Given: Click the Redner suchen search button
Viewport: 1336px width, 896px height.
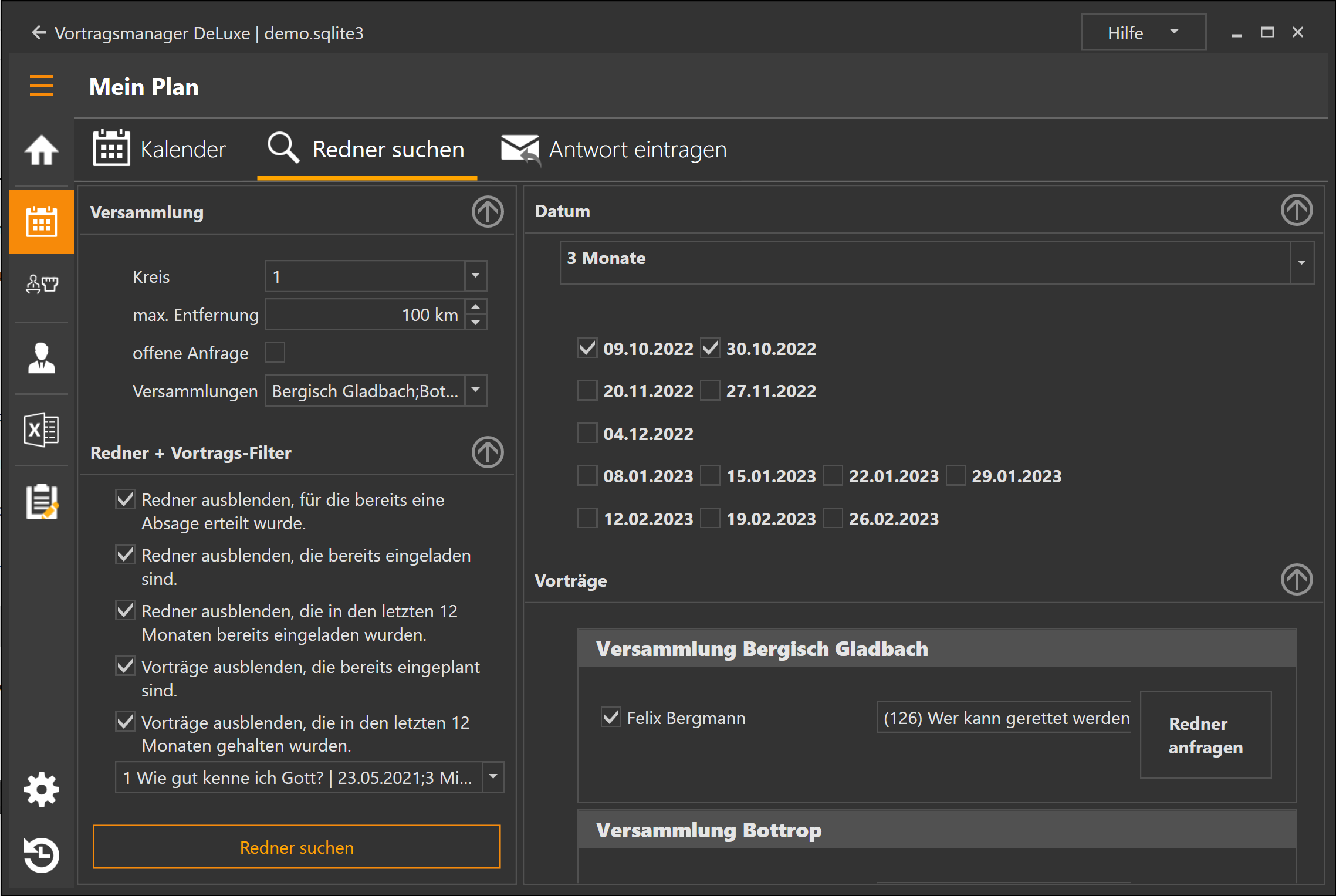Looking at the screenshot, I should pyautogui.click(x=297, y=847).
